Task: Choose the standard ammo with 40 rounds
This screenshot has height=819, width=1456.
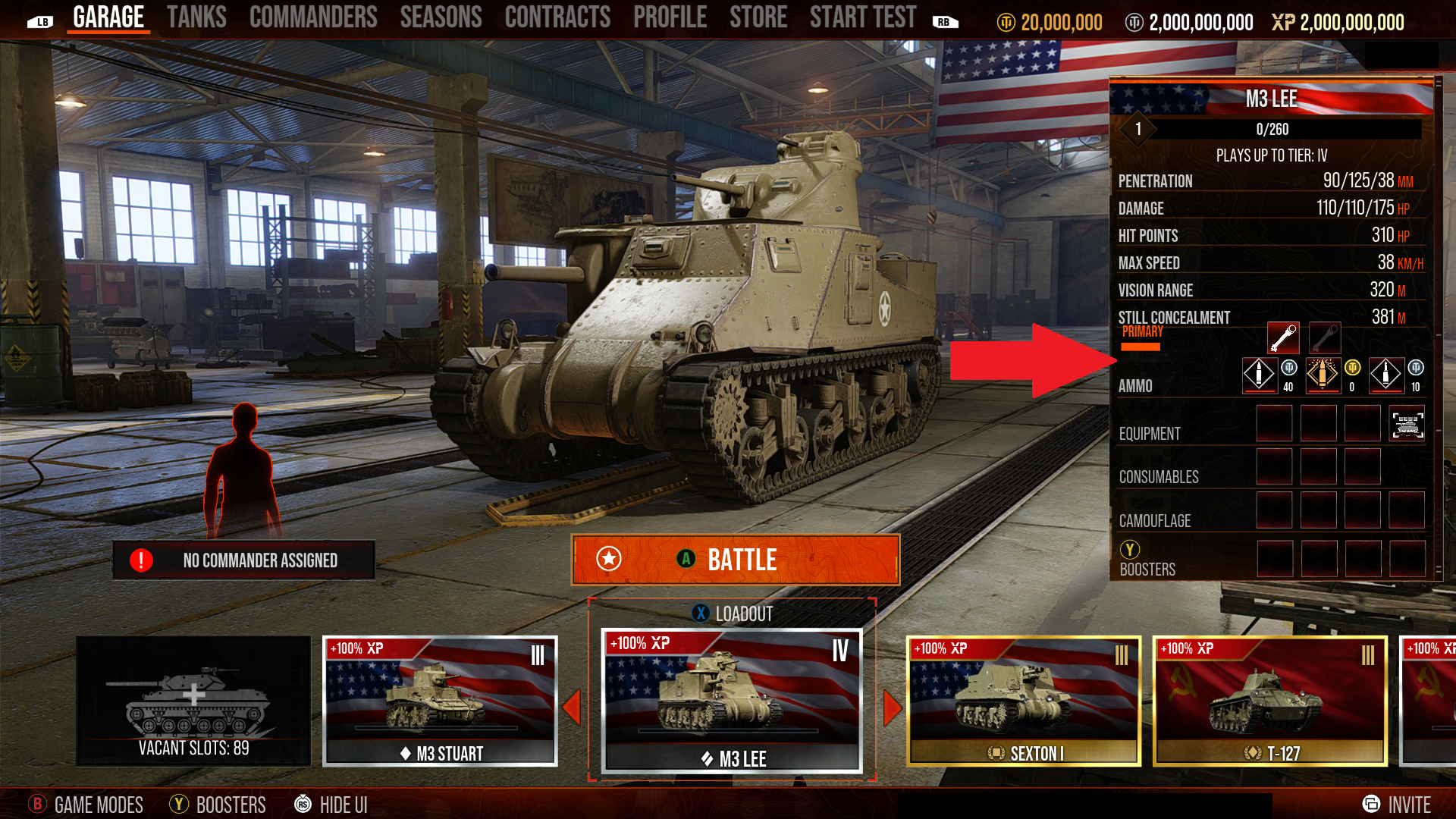Action: point(1260,375)
